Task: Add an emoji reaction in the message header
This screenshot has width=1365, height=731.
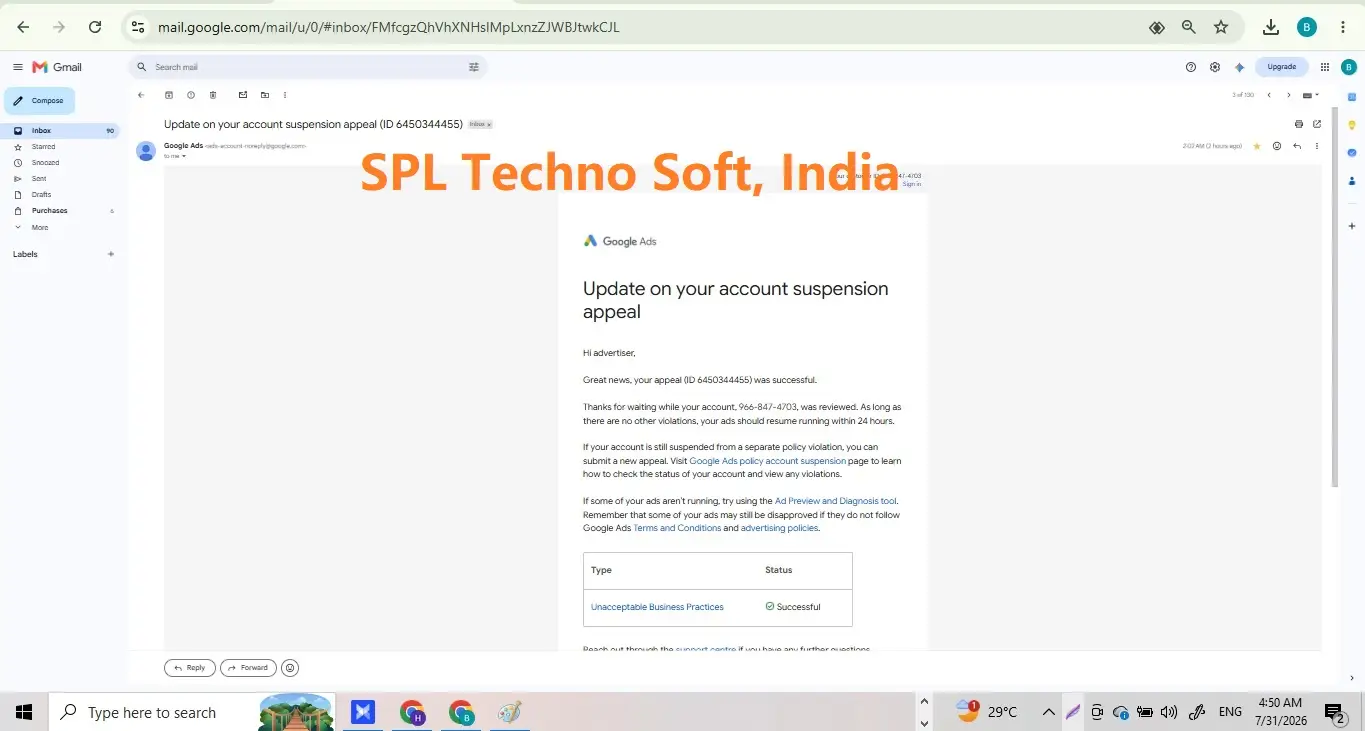Action: click(1277, 146)
